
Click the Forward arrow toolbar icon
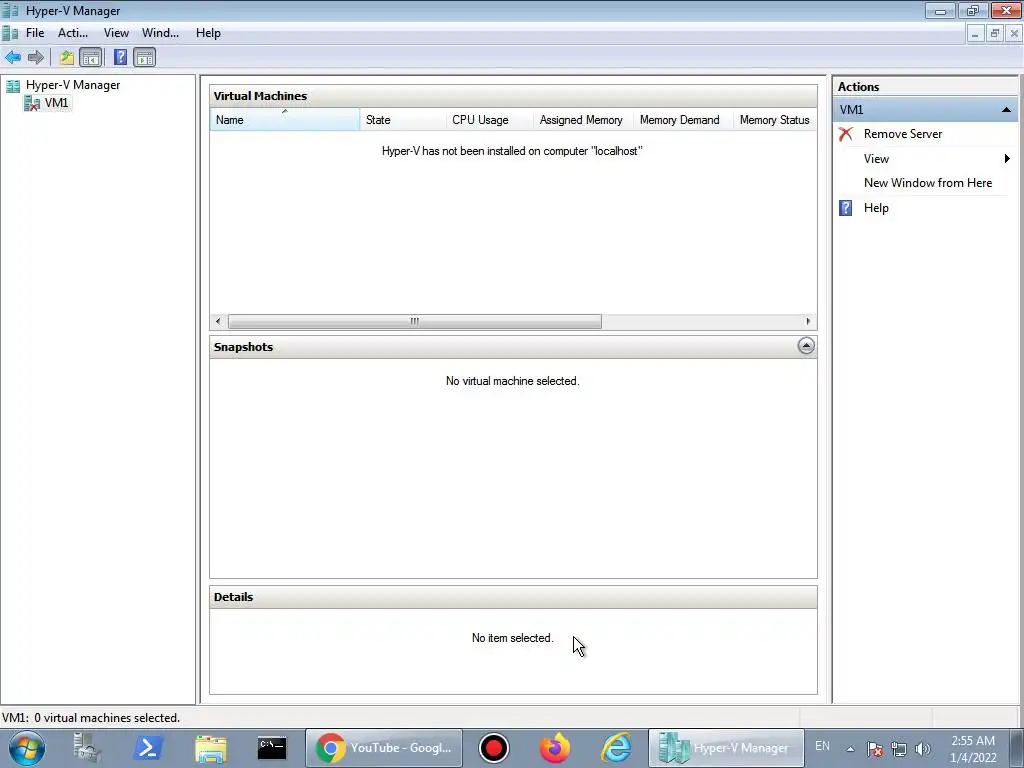click(x=36, y=57)
